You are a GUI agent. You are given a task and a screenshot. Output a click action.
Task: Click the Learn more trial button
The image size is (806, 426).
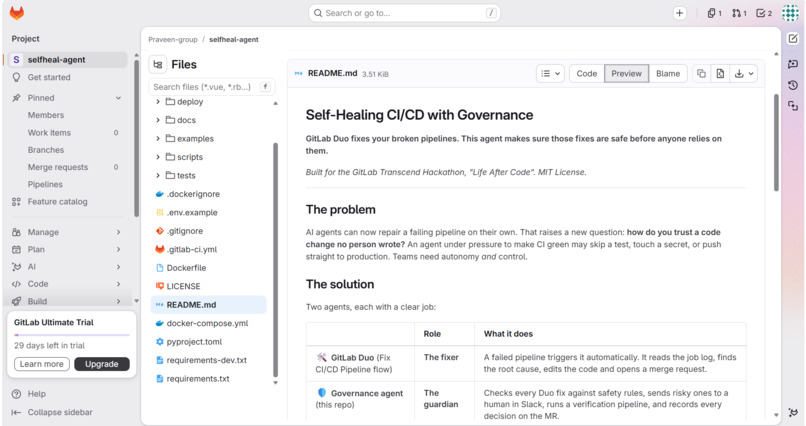click(41, 364)
